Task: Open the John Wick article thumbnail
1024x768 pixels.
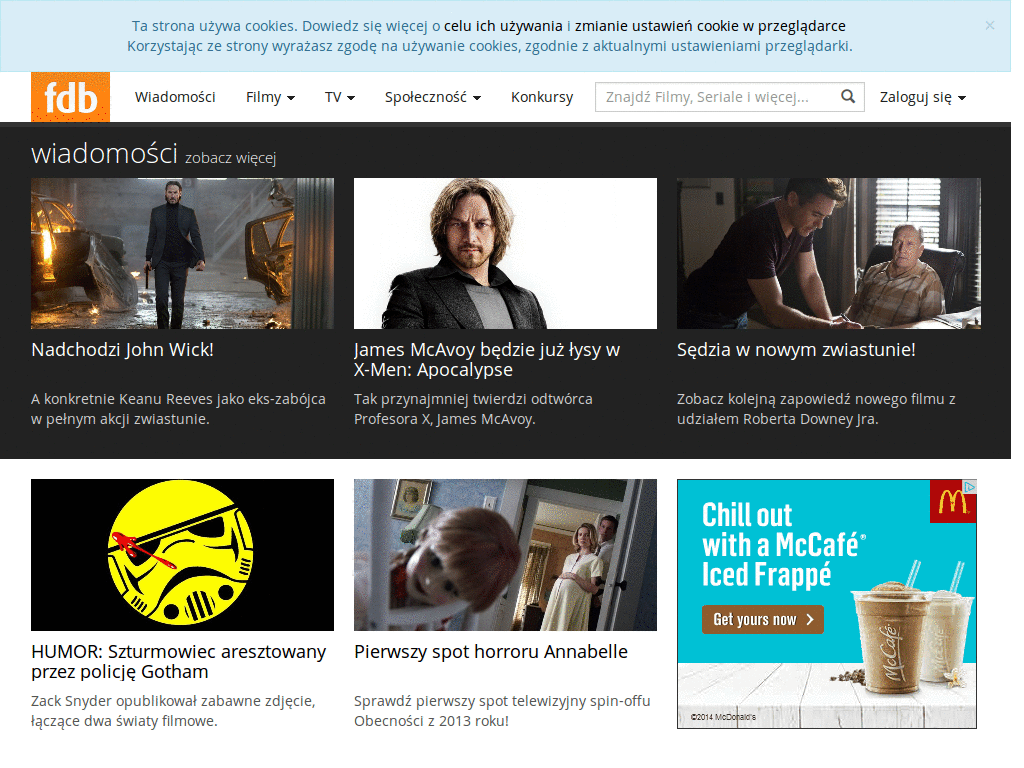Action: coord(182,253)
